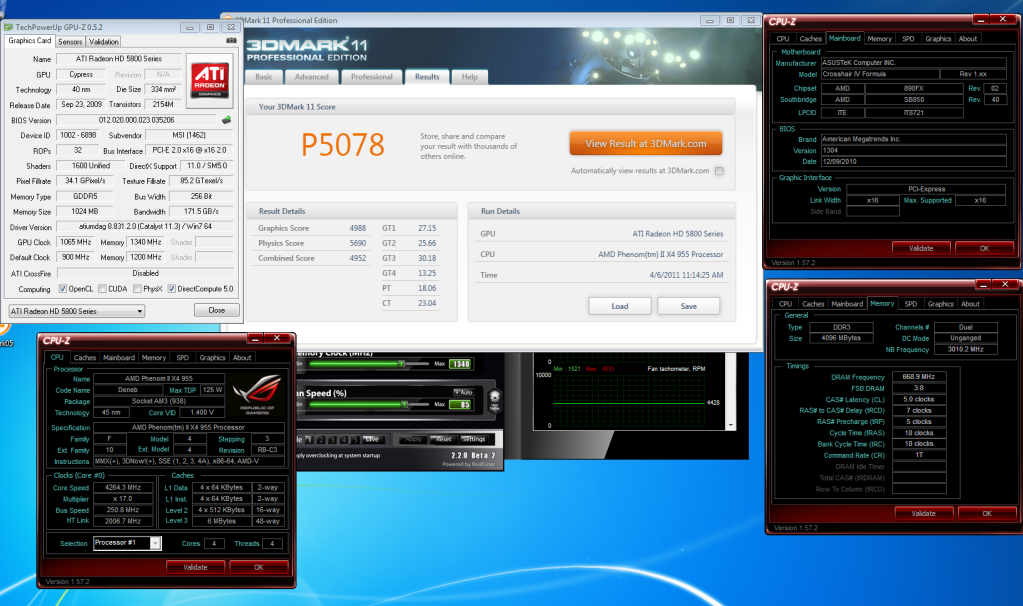This screenshot has height=606, width=1023.
Task: Open the Advanced tab in 3DMark 11
Action: 311,77
